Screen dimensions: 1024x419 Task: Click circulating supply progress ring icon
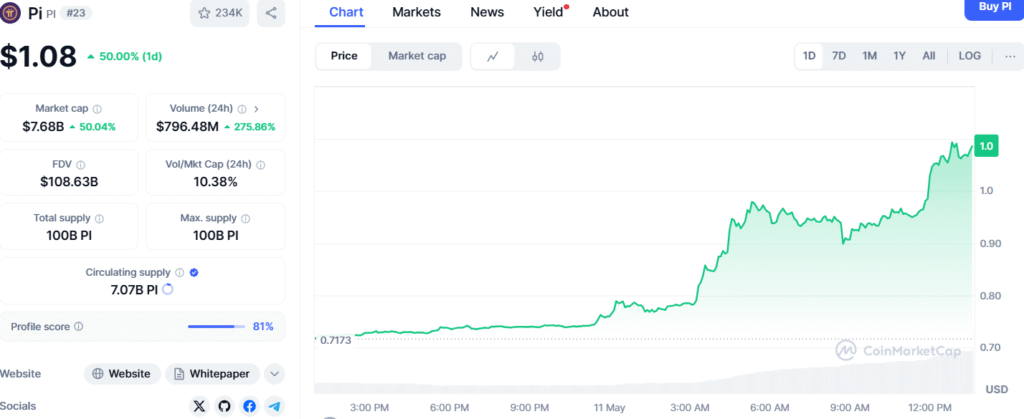click(x=167, y=289)
